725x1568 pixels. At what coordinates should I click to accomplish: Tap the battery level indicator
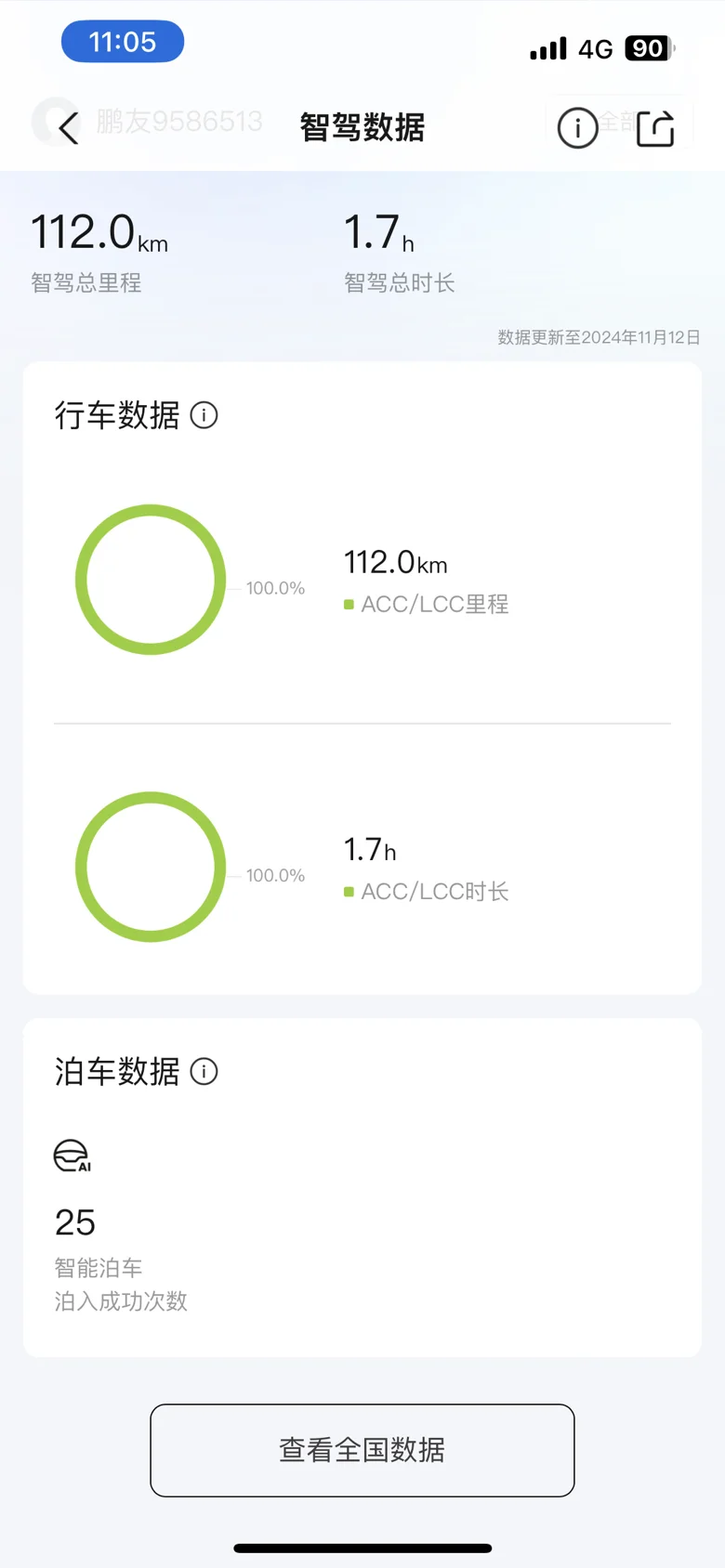coord(650,48)
